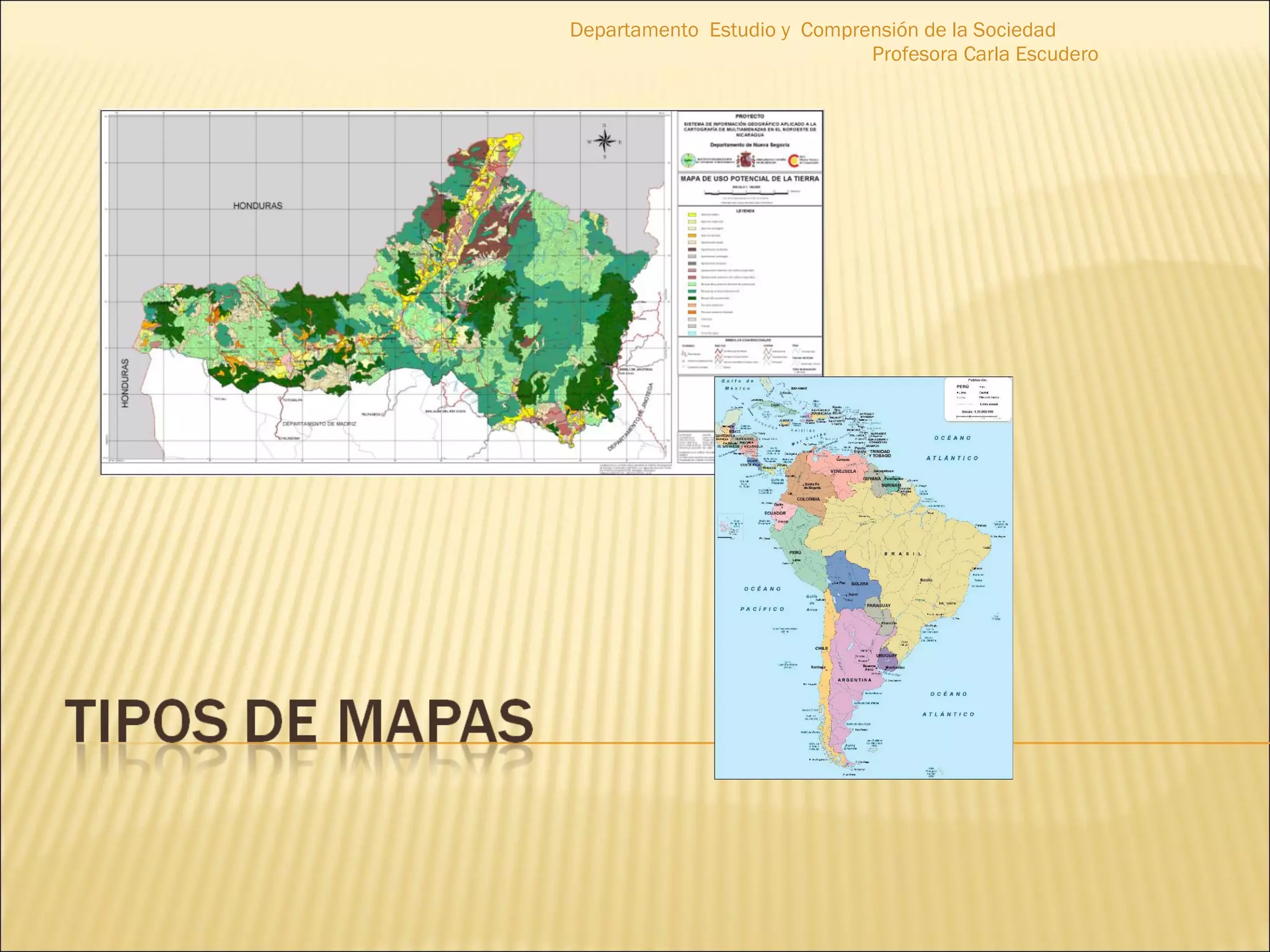This screenshot has width=1270, height=952.
Task: Click the Departamento Estudio y Comprensión header line
Action: point(812,30)
